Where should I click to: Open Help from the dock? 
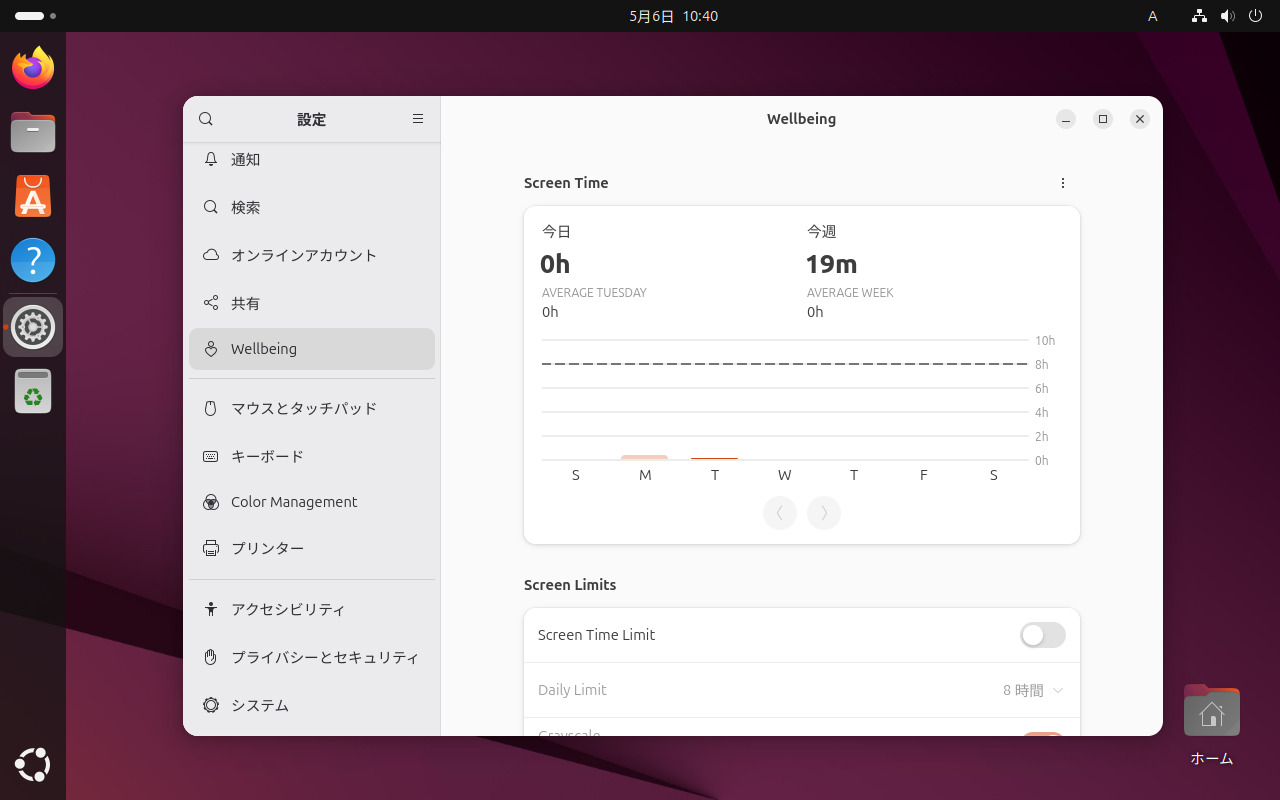coord(33,260)
